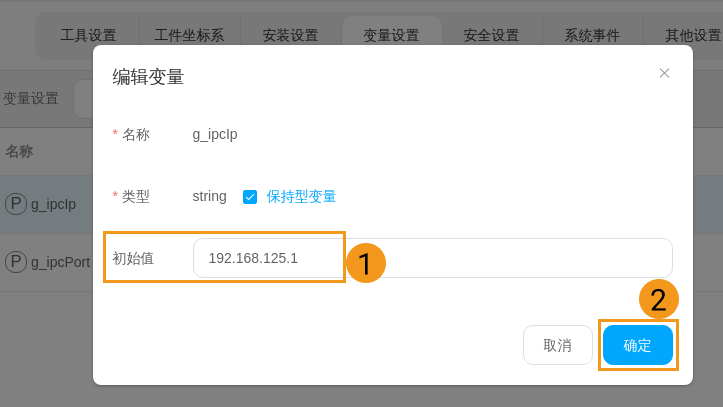Click the g_ipcIp name value in dialog

(x=215, y=134)
